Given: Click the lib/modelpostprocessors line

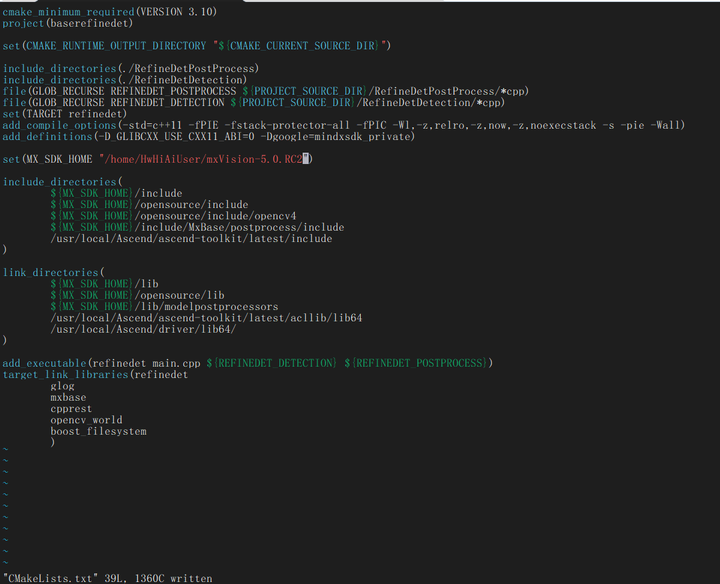Looking at the screenshot, I should (164, 307).
